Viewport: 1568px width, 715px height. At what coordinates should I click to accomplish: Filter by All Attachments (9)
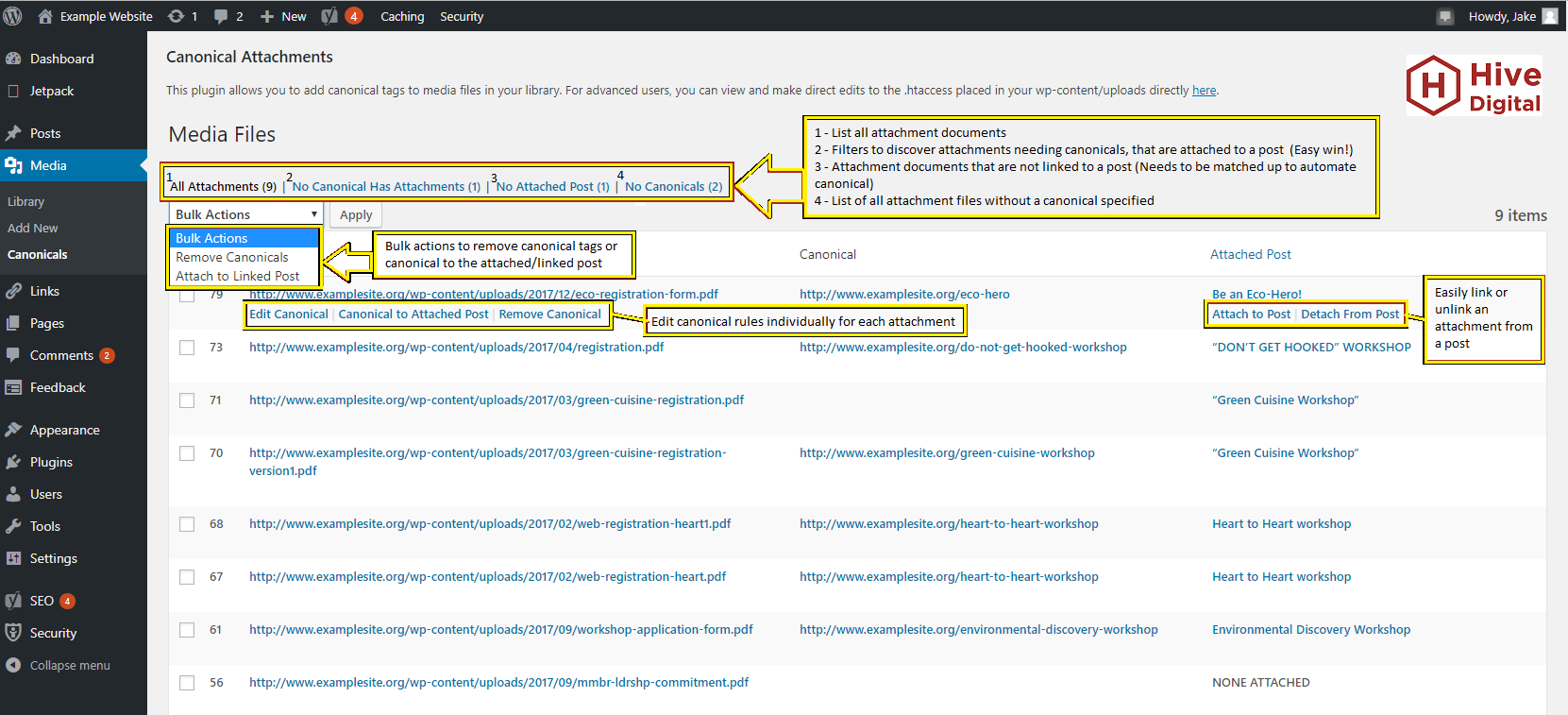pyautogui.click(x=223, y=187)
